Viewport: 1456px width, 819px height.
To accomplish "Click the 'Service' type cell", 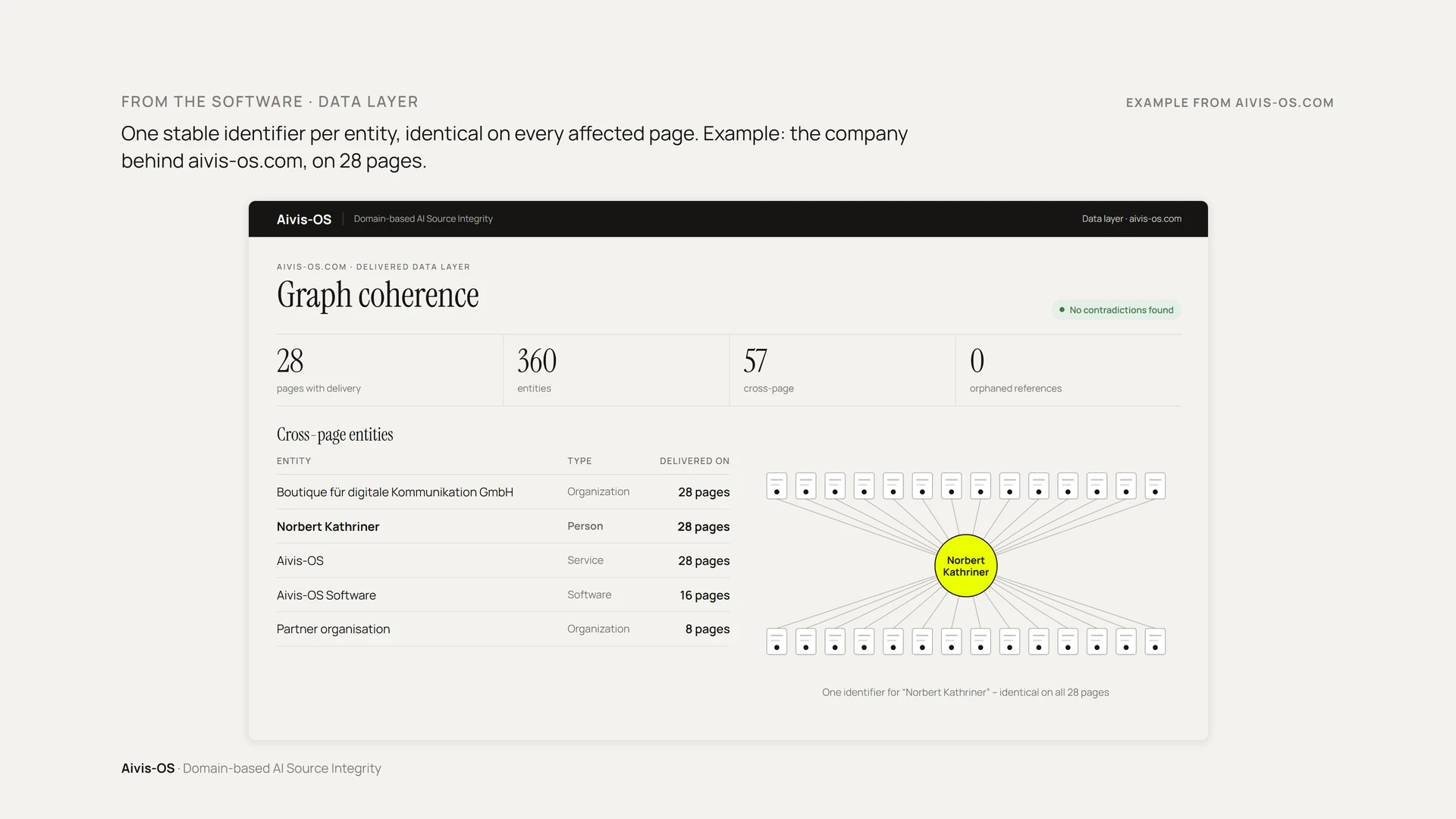I will (585, 560).
